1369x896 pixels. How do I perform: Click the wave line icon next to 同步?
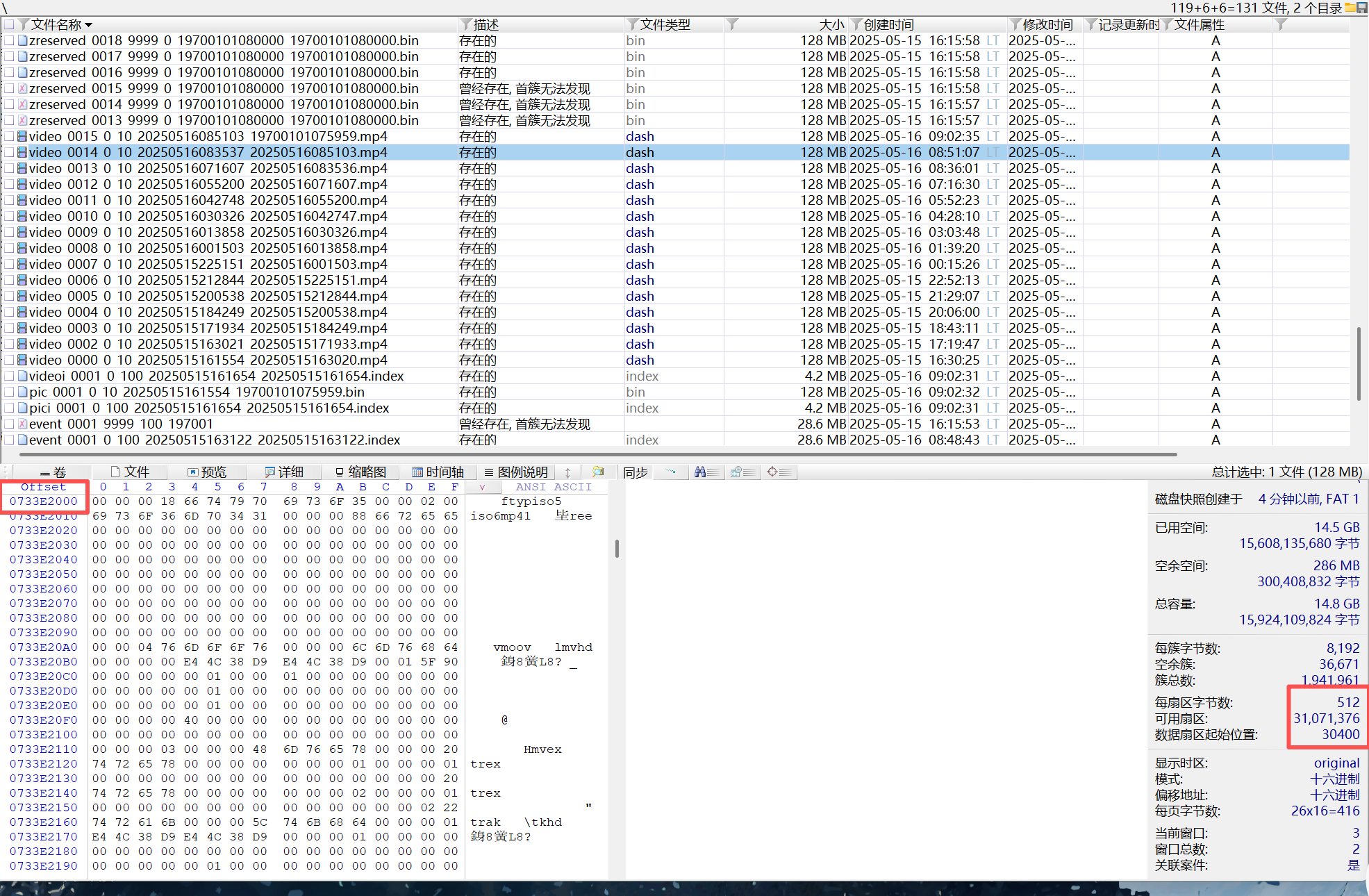[x=670, y=472]
